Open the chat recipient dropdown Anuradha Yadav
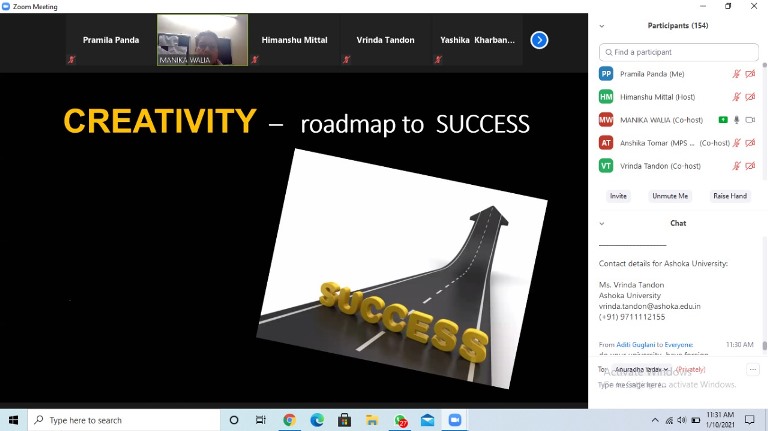 point(642,369)
